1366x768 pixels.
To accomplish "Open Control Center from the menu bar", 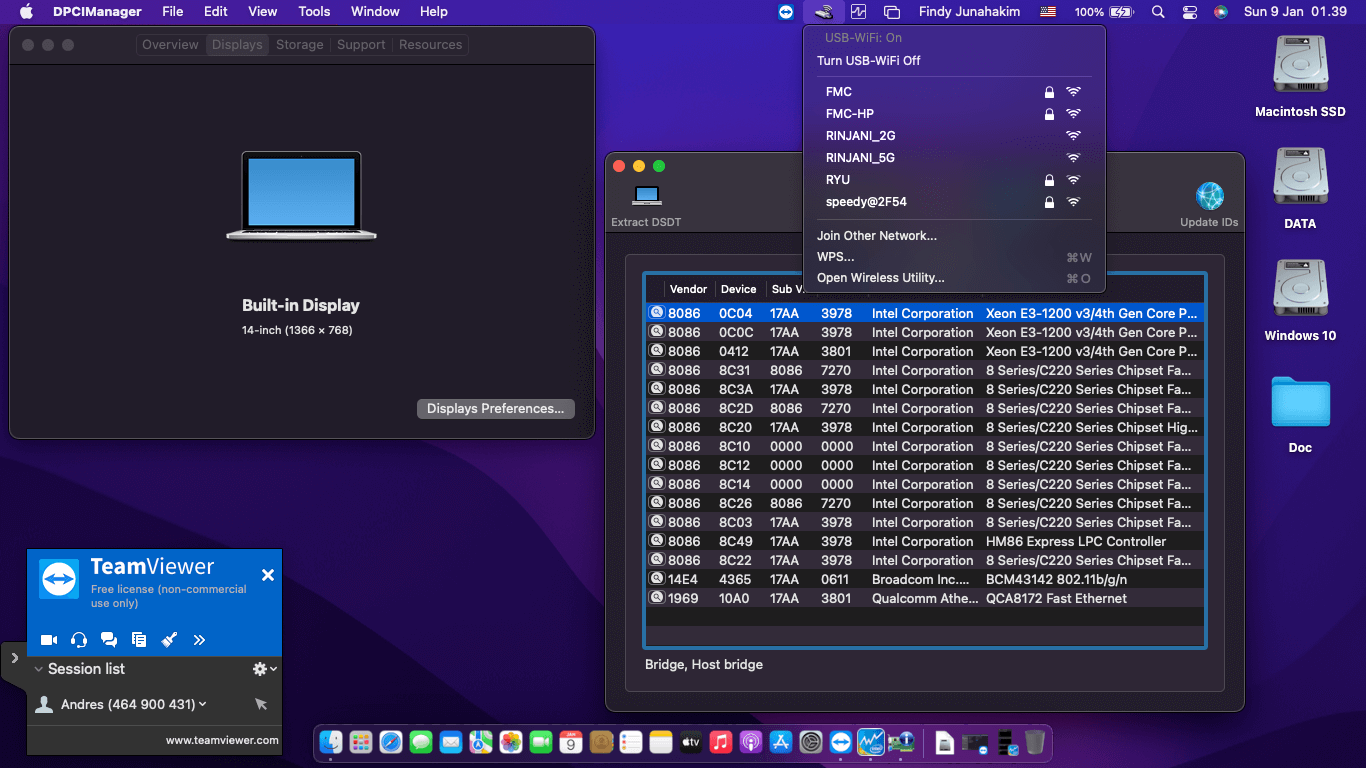I will [x=1190, y=12].
